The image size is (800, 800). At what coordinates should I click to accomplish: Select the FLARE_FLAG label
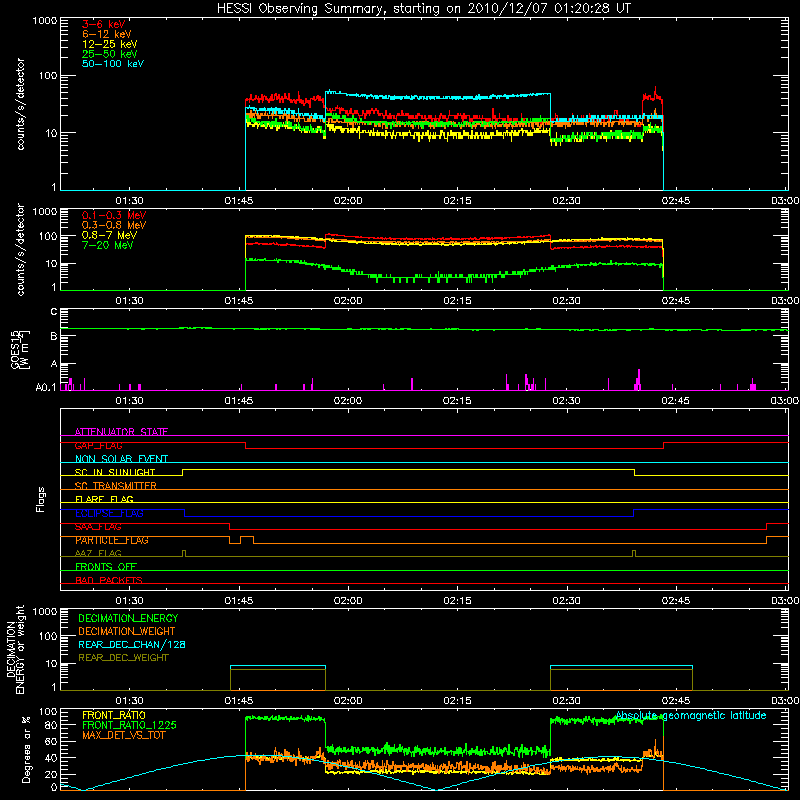[104, 499]
